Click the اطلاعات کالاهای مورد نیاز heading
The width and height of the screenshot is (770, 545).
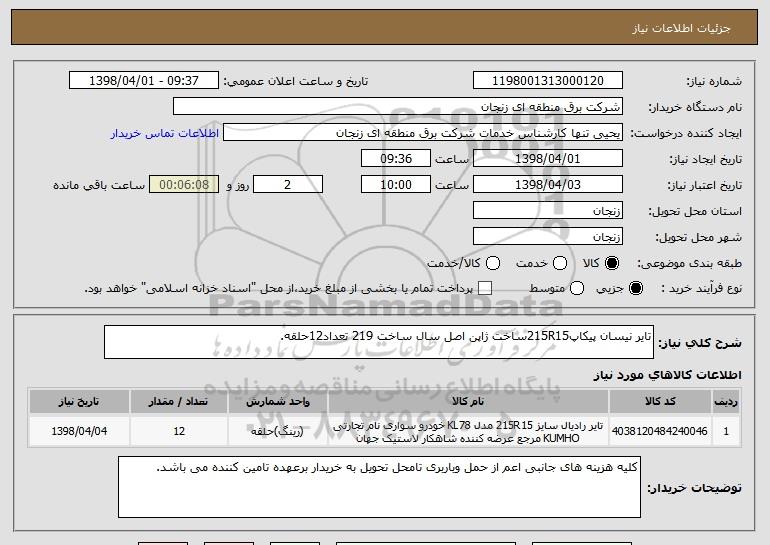[x=667, y=375]
